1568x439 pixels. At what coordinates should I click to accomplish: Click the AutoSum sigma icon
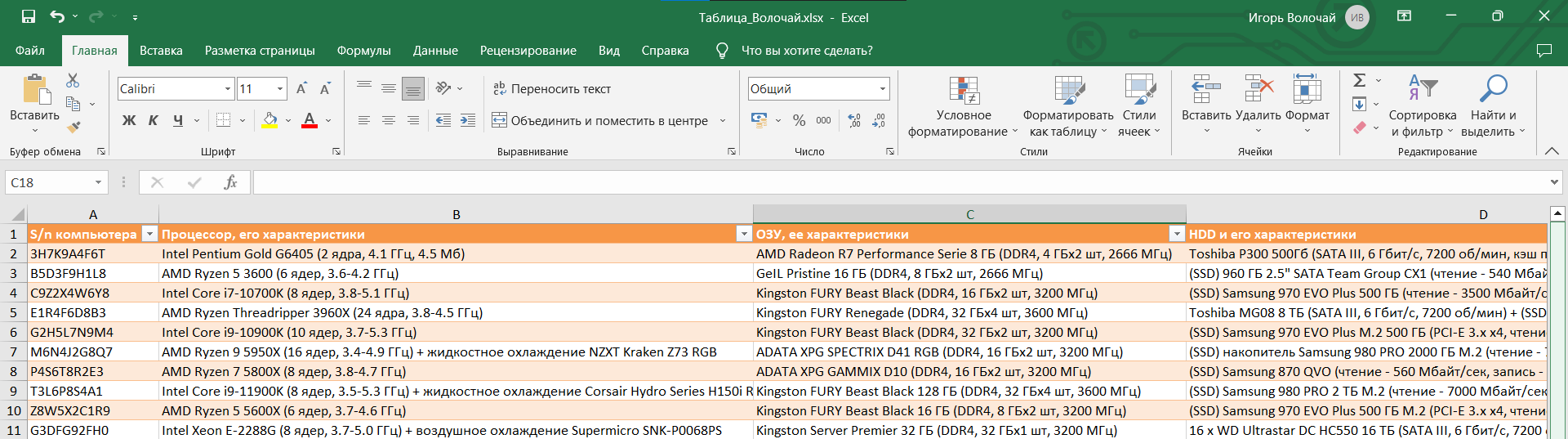coord(1359,80)
